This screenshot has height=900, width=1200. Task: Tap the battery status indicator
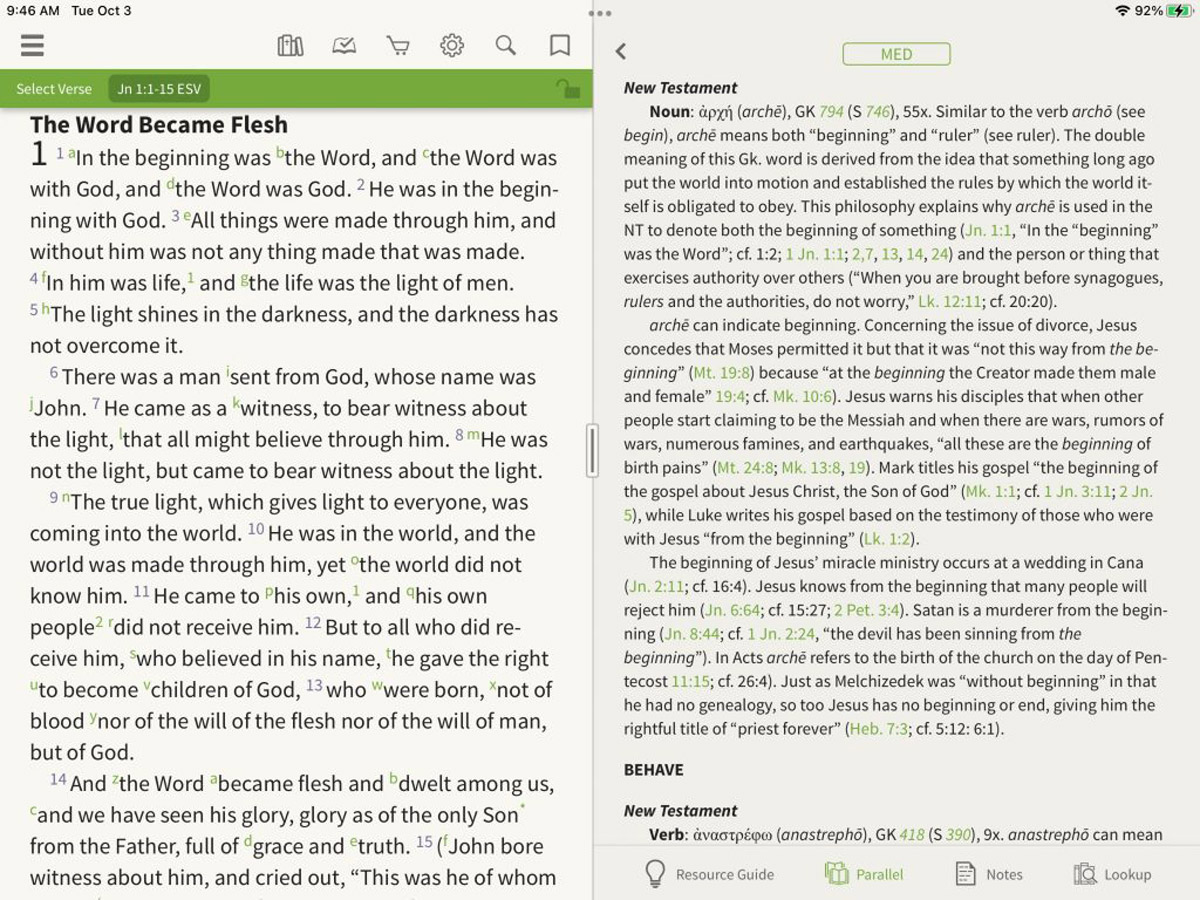click(x=1179, y=11)
